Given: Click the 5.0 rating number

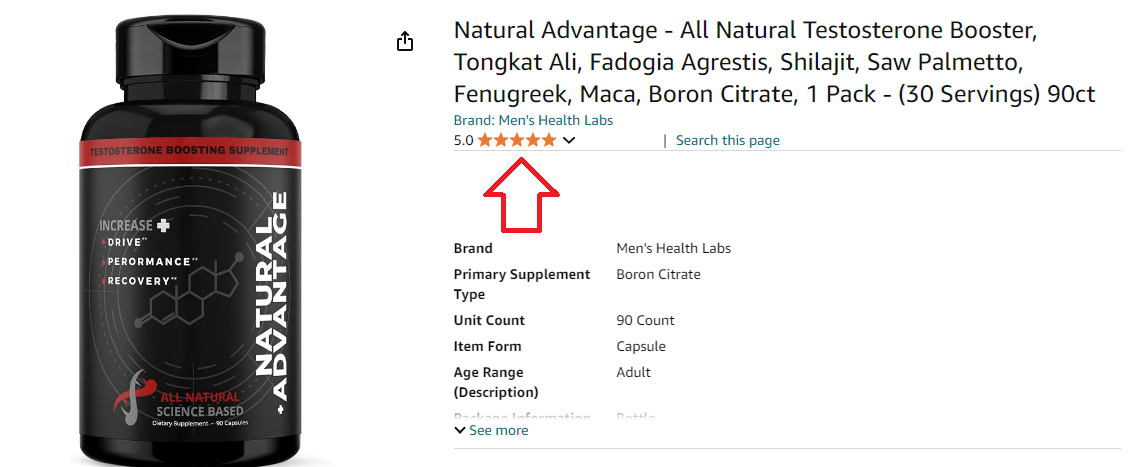Looking at the screenshot, I should coord(463,141).
